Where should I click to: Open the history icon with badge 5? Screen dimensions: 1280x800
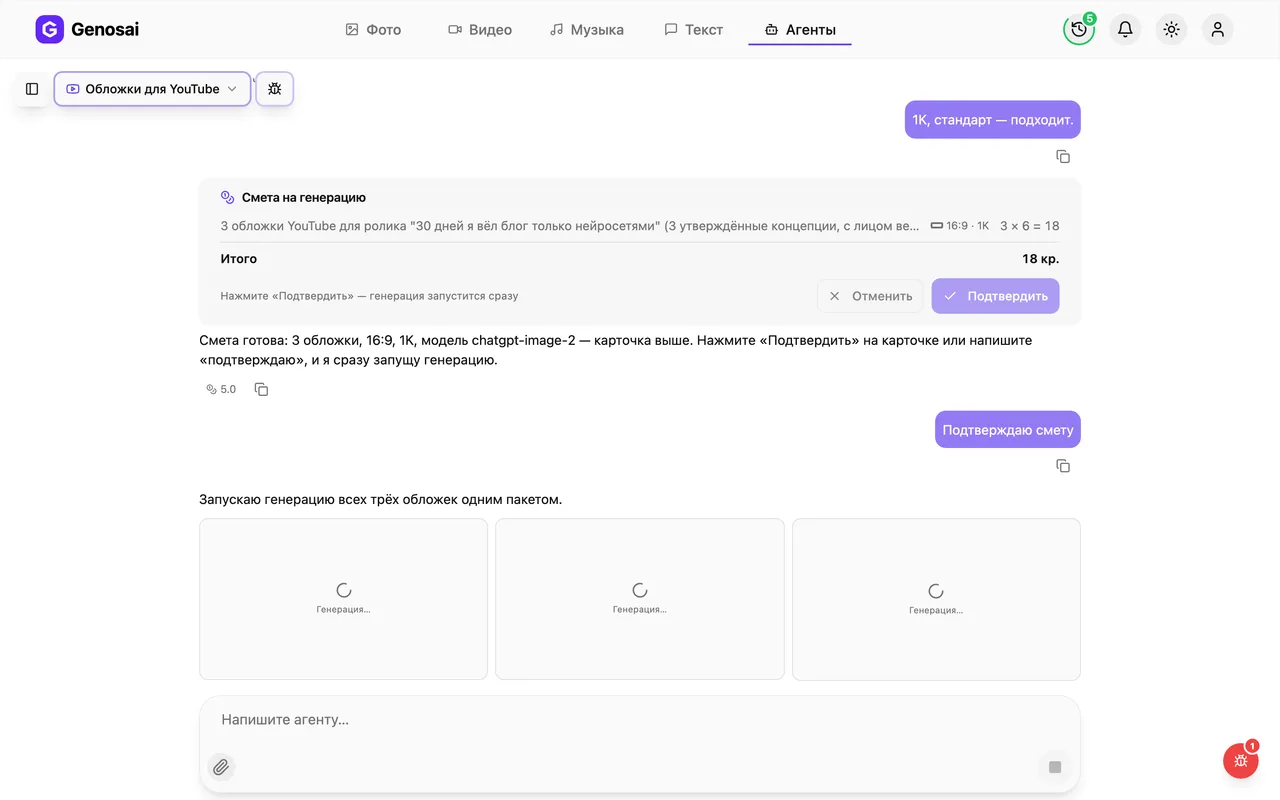coord(1079,29)
